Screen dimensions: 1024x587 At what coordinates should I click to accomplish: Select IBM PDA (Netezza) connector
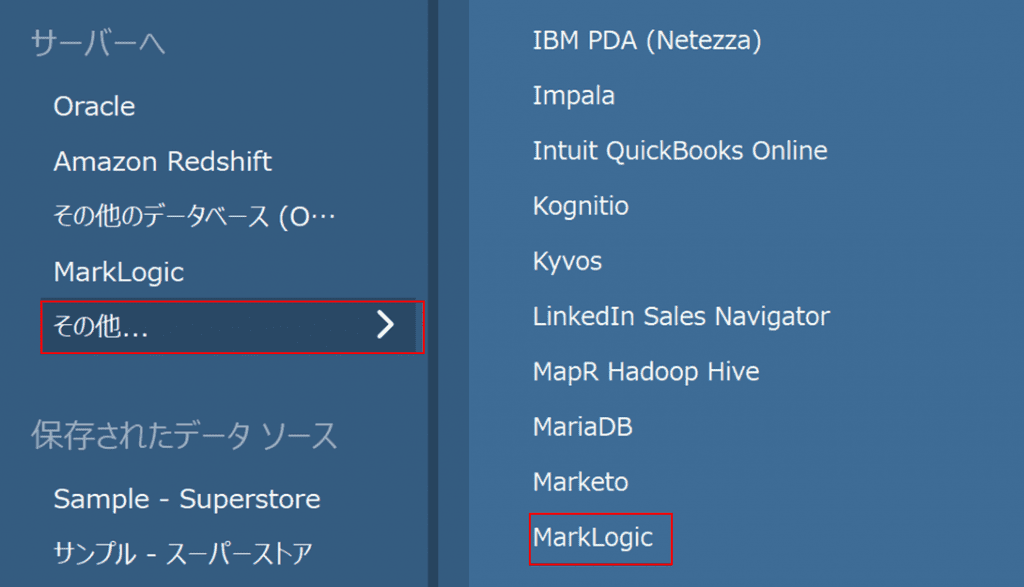647,41
